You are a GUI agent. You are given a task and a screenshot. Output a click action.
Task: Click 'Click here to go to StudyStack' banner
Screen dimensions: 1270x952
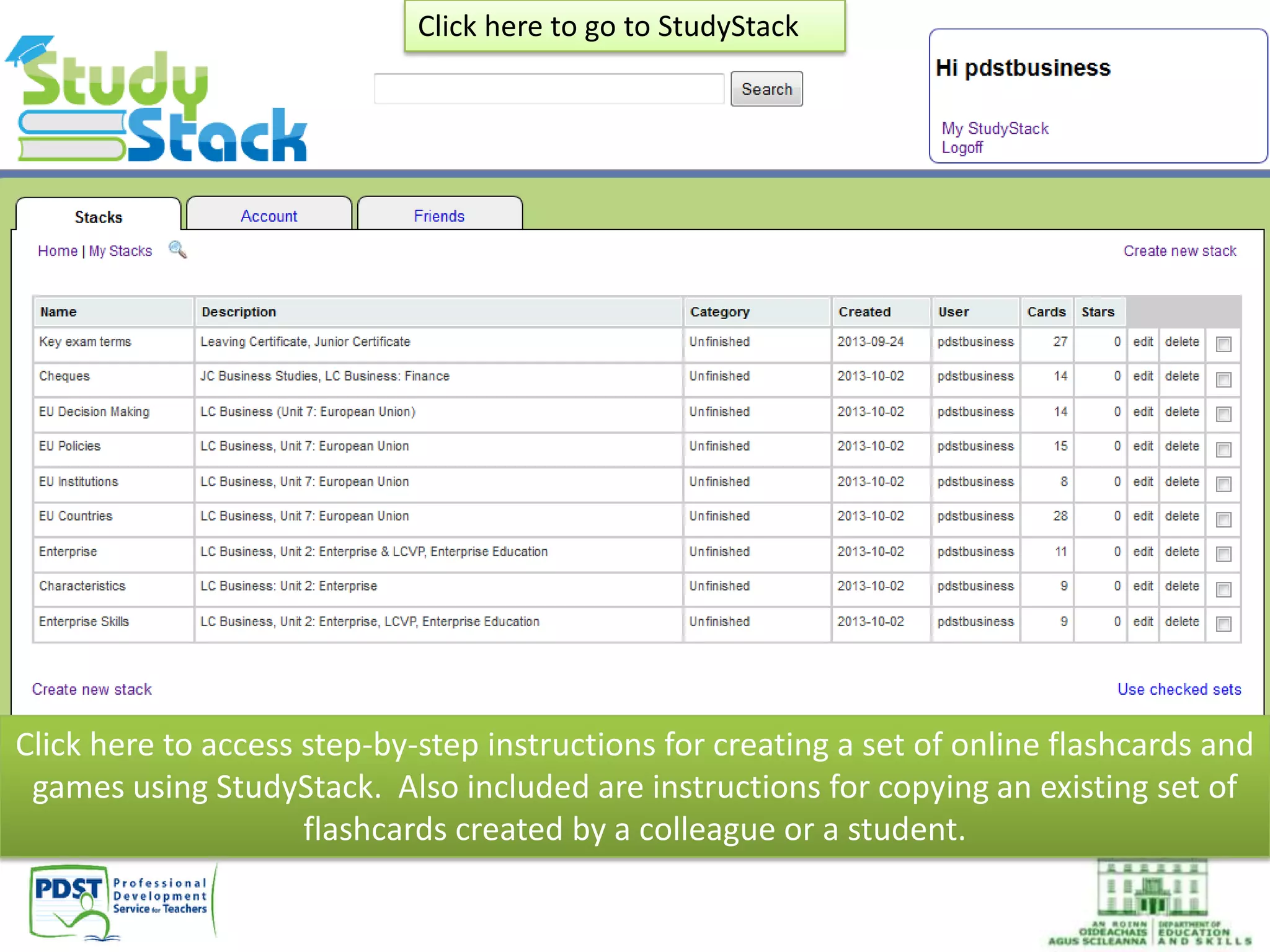(624, 26)
